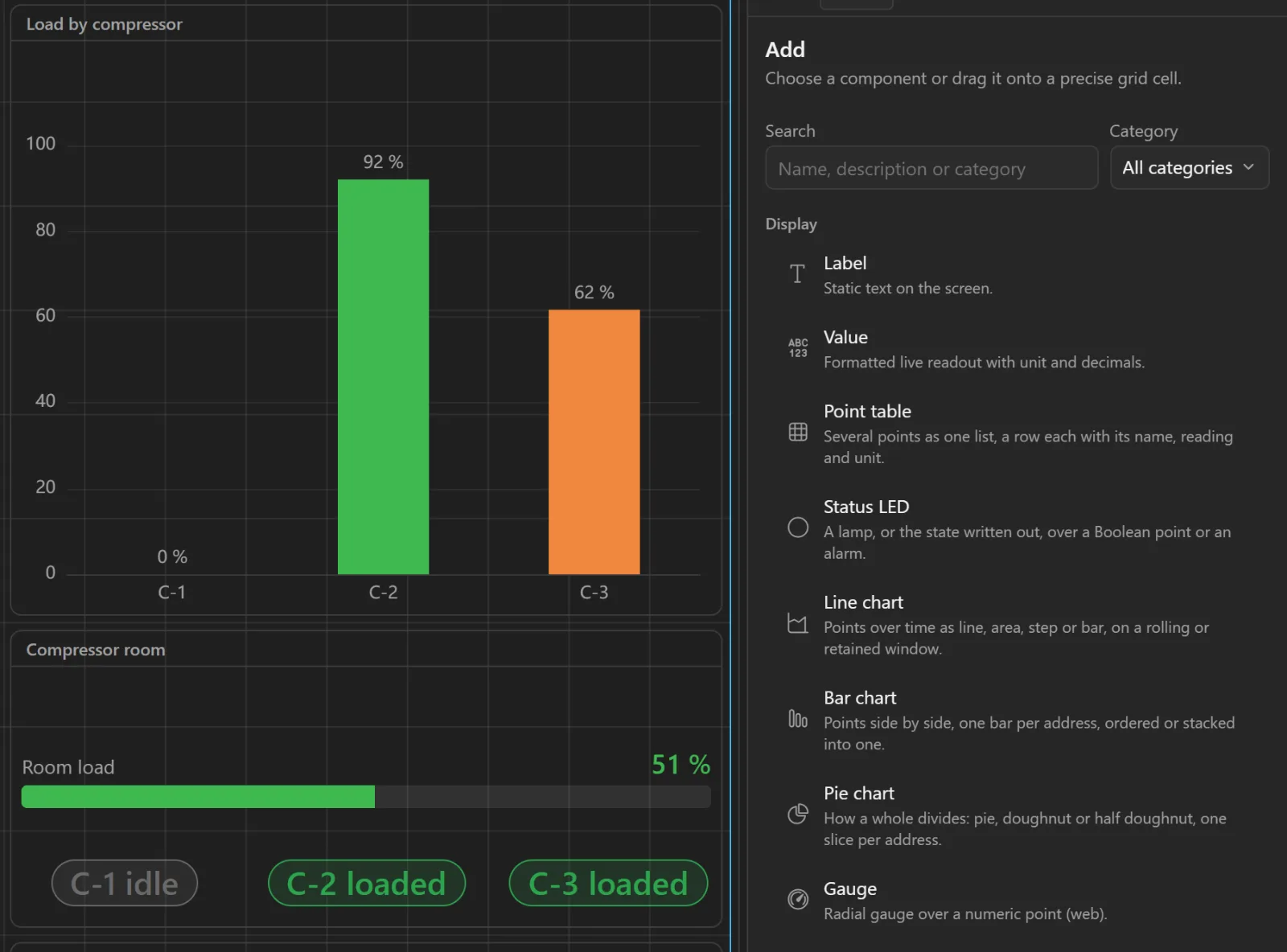
Task: Click the Load by compressor panel title
Action: click(105, 24)
